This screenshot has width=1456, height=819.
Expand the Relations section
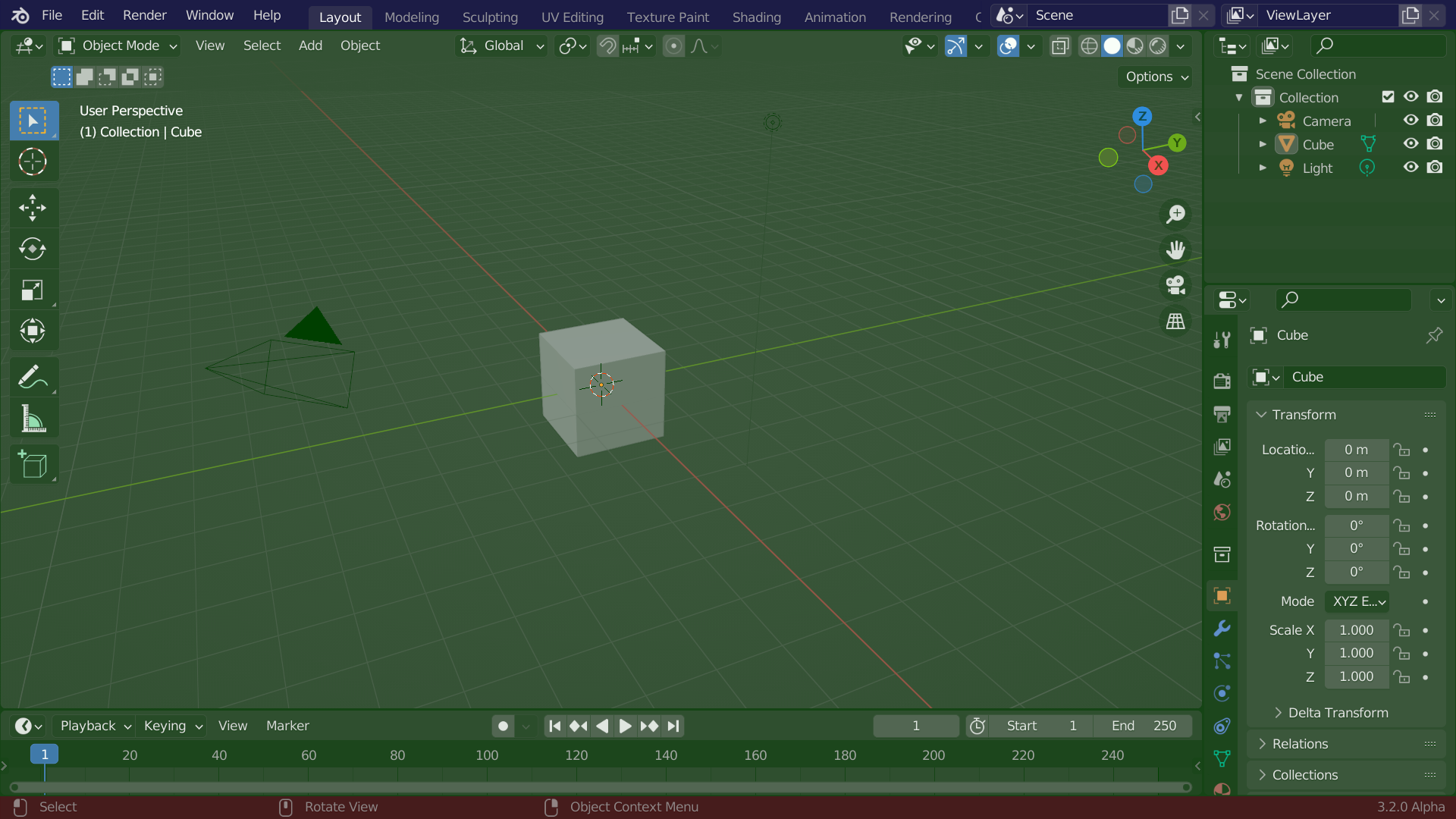(1299, 743)
